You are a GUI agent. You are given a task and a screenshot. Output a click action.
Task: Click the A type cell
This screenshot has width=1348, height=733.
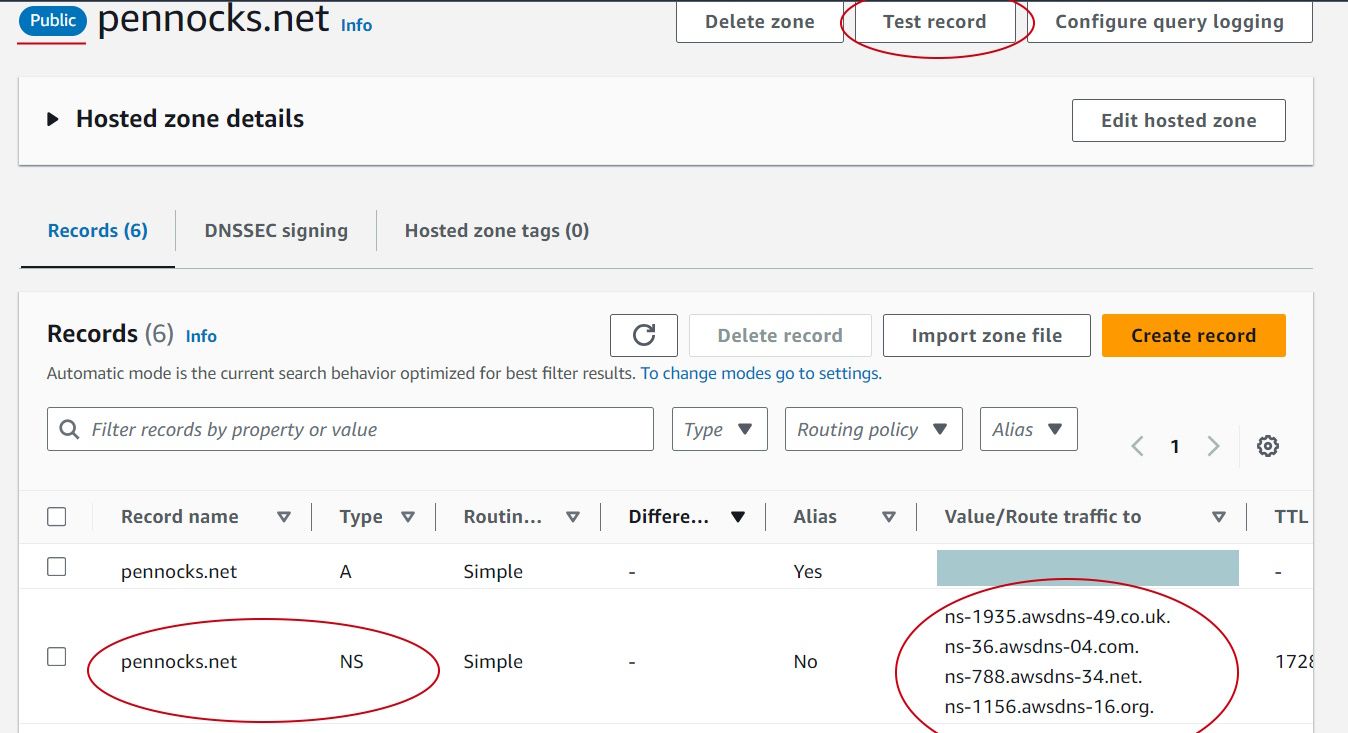tap(346, 572)
